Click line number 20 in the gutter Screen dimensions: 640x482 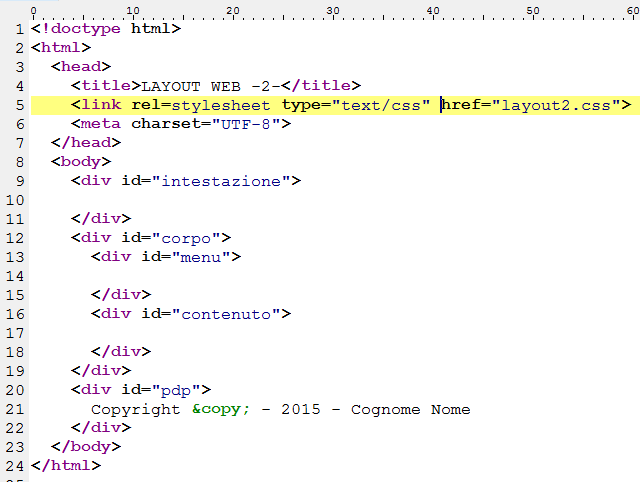[x=15, y=390]
